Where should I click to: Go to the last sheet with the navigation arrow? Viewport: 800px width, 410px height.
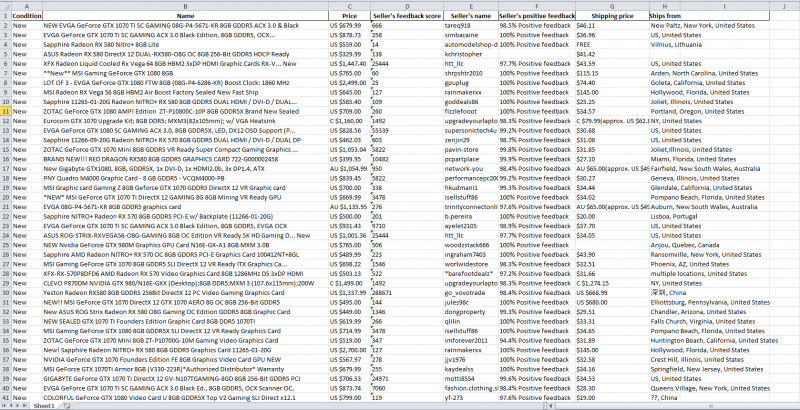(24, 406)
